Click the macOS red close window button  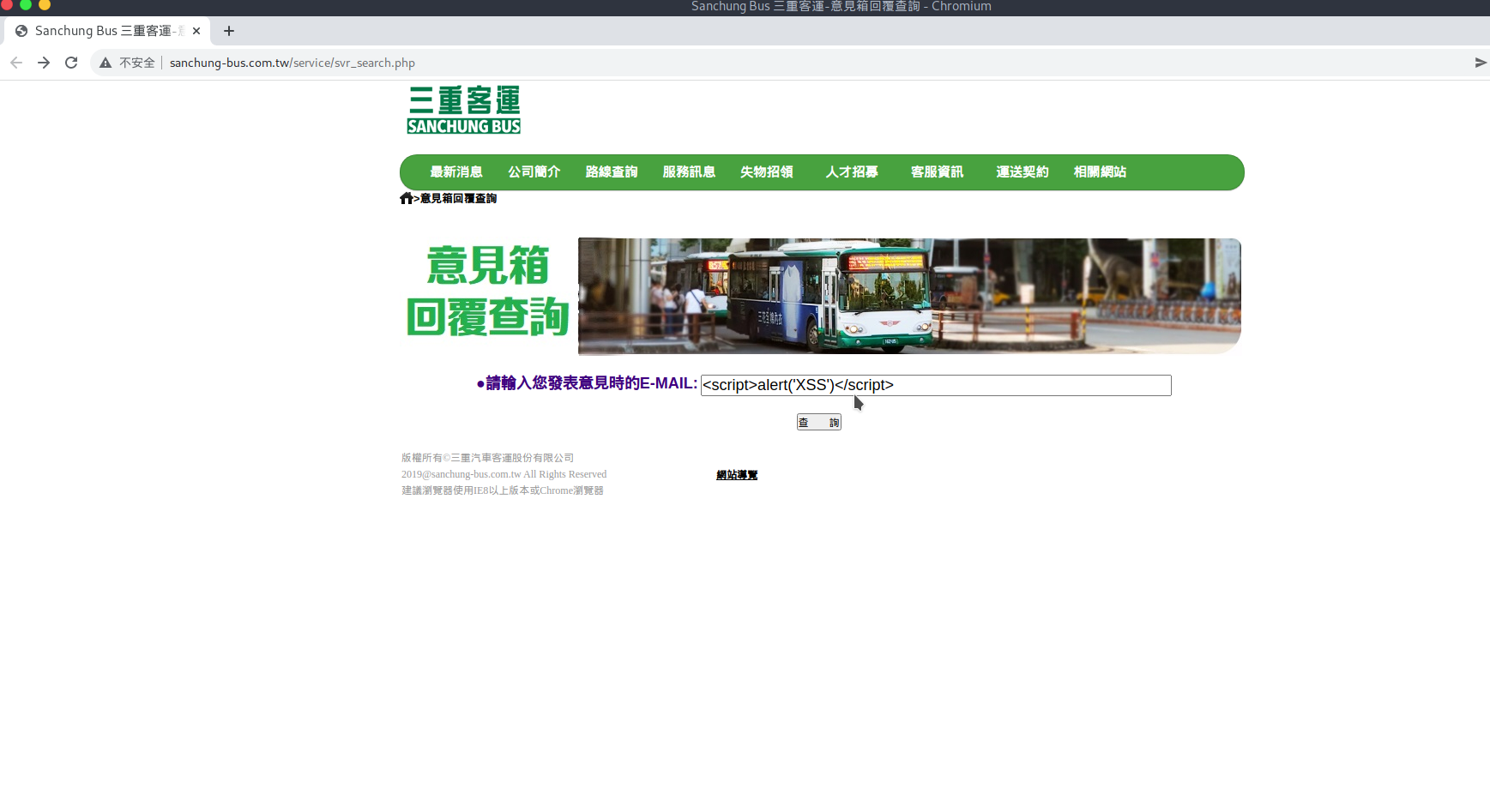pos(7,4)
